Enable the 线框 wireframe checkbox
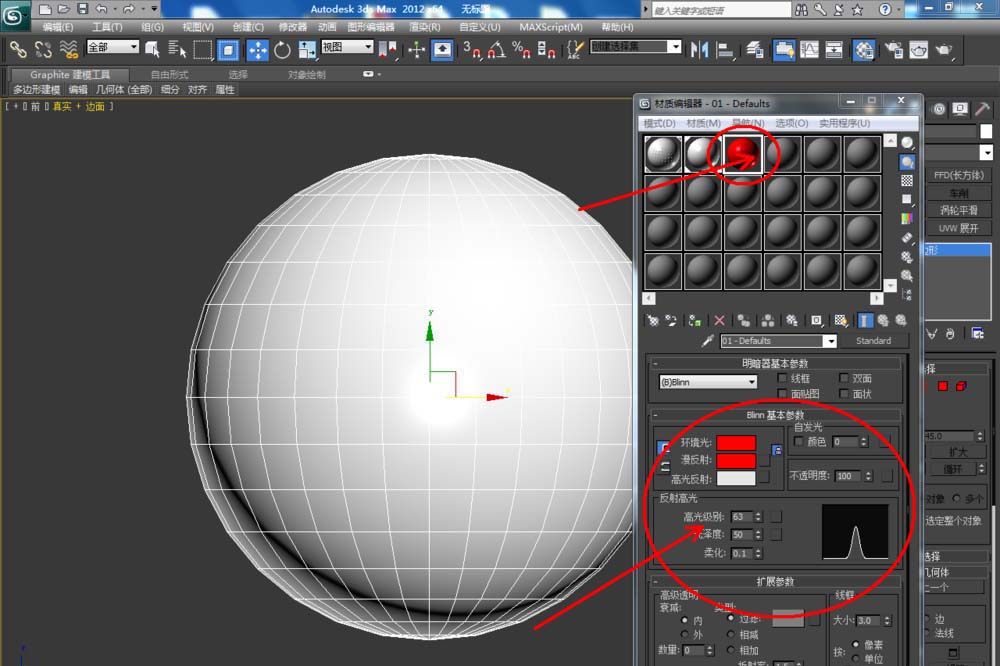Screen dimensions: 1000x666 (783, 378)
